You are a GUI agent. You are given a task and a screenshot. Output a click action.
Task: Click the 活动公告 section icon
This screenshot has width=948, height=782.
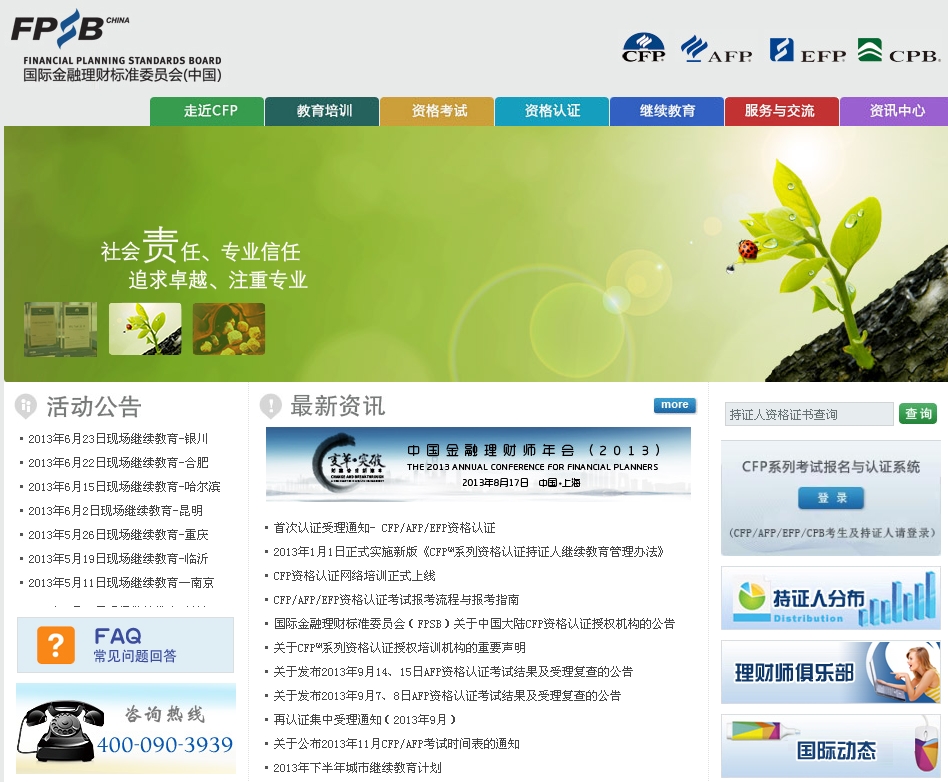(x=25, y=406)
